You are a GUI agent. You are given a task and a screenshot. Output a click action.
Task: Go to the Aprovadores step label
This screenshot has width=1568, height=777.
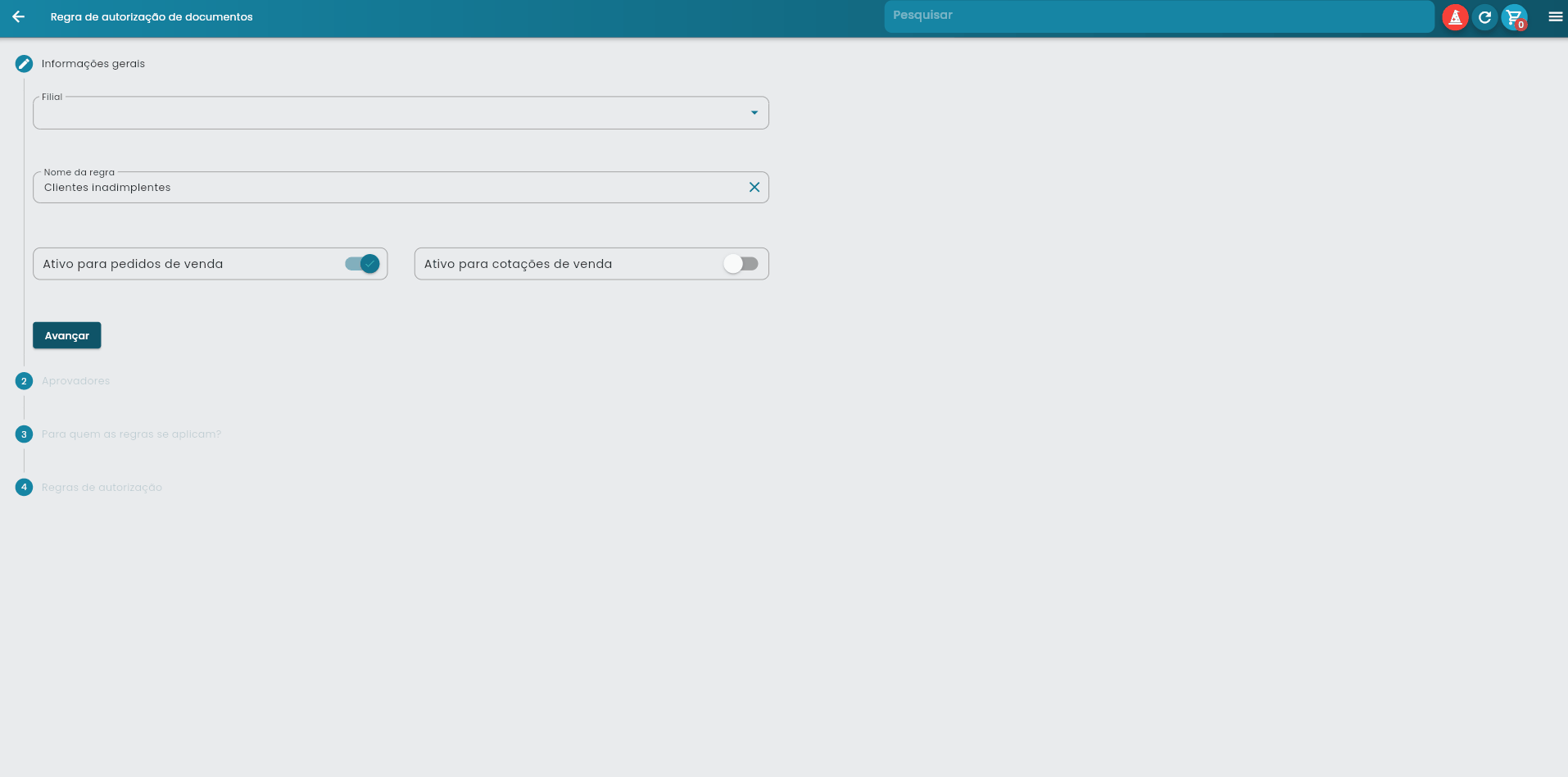click(x=75, y=381)
